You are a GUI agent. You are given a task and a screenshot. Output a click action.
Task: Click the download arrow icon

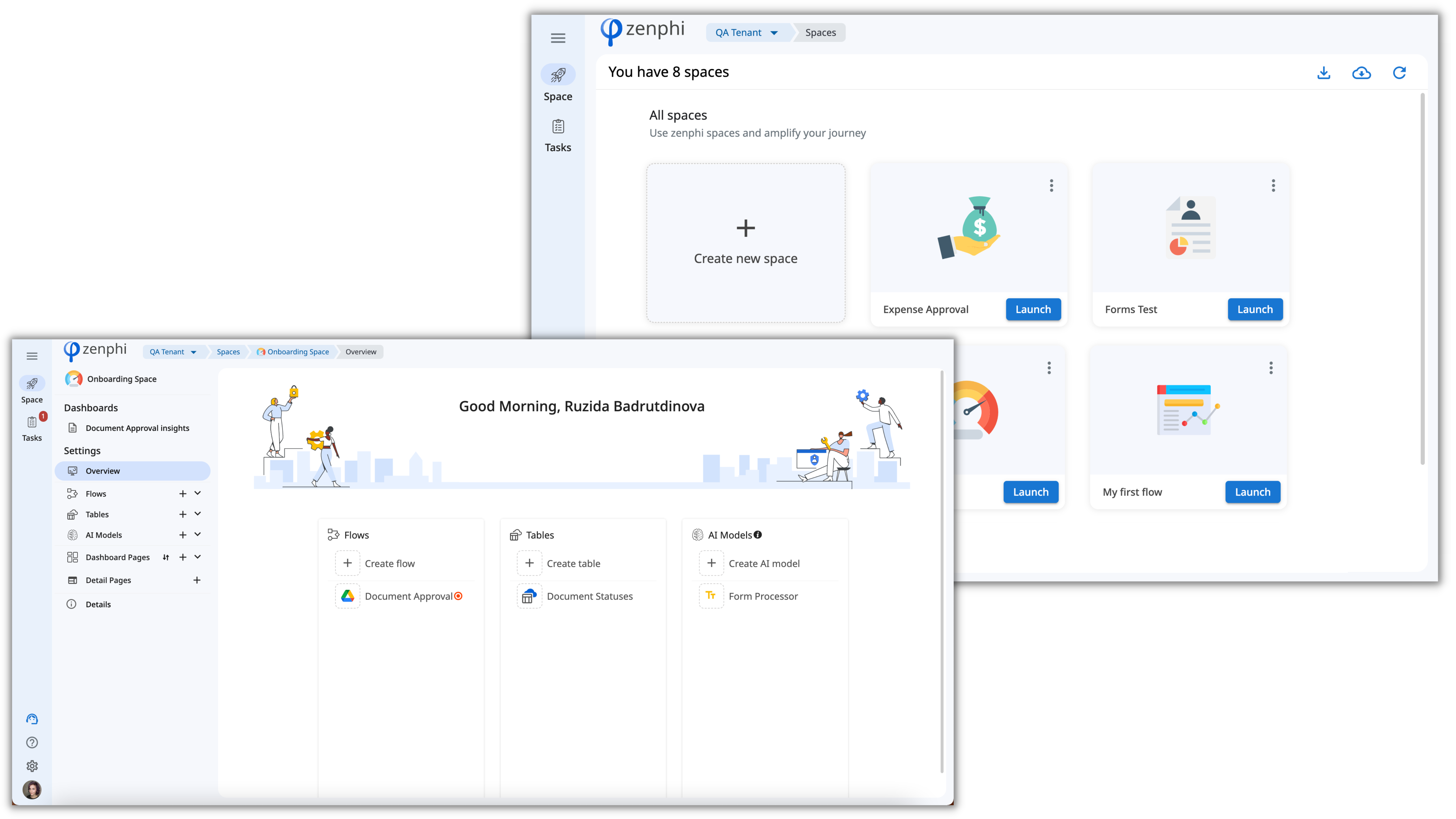1323,72
